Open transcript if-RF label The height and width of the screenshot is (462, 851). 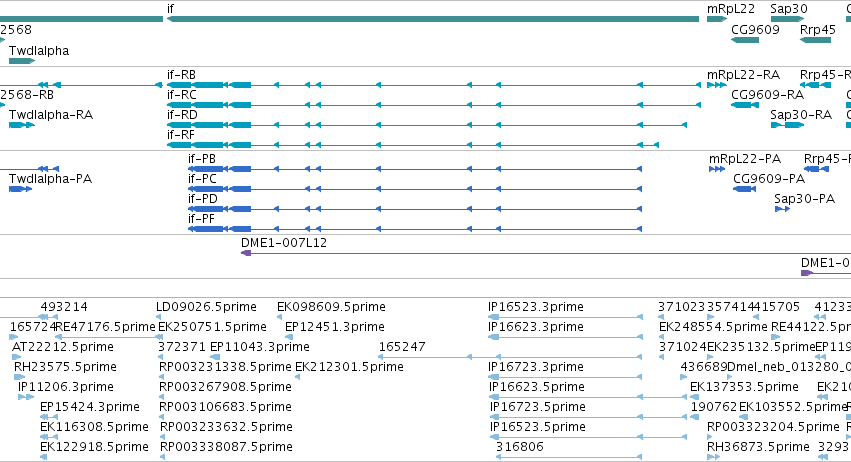(x=181, y=135)
